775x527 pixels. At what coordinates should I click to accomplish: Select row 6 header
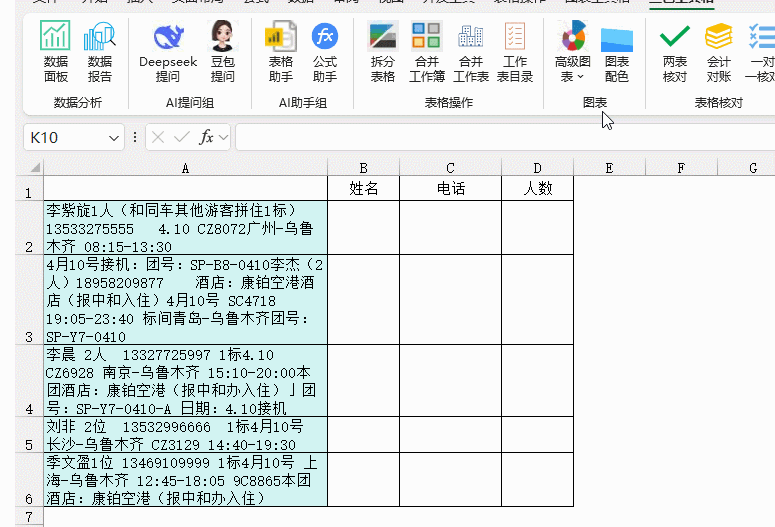click(x=29, y=480)
